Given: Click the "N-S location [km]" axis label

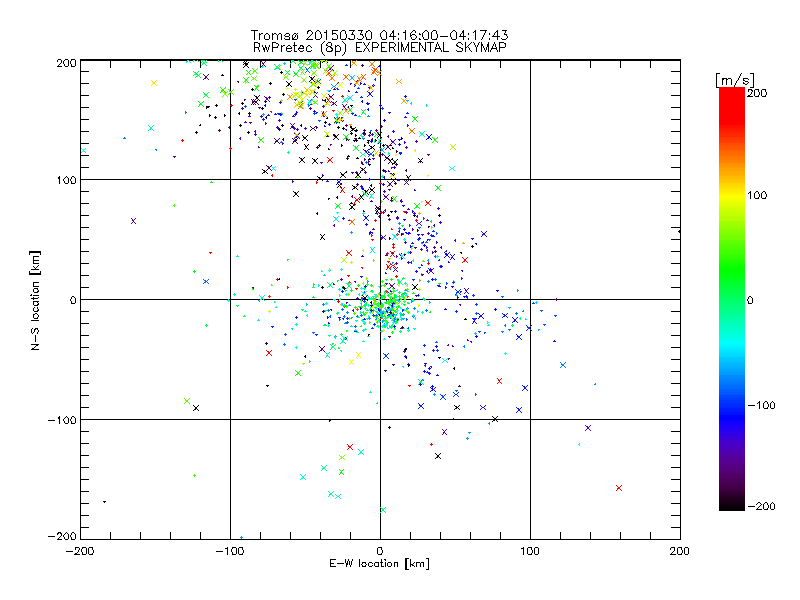Looking at the screenshot, I should coord(35,300).
